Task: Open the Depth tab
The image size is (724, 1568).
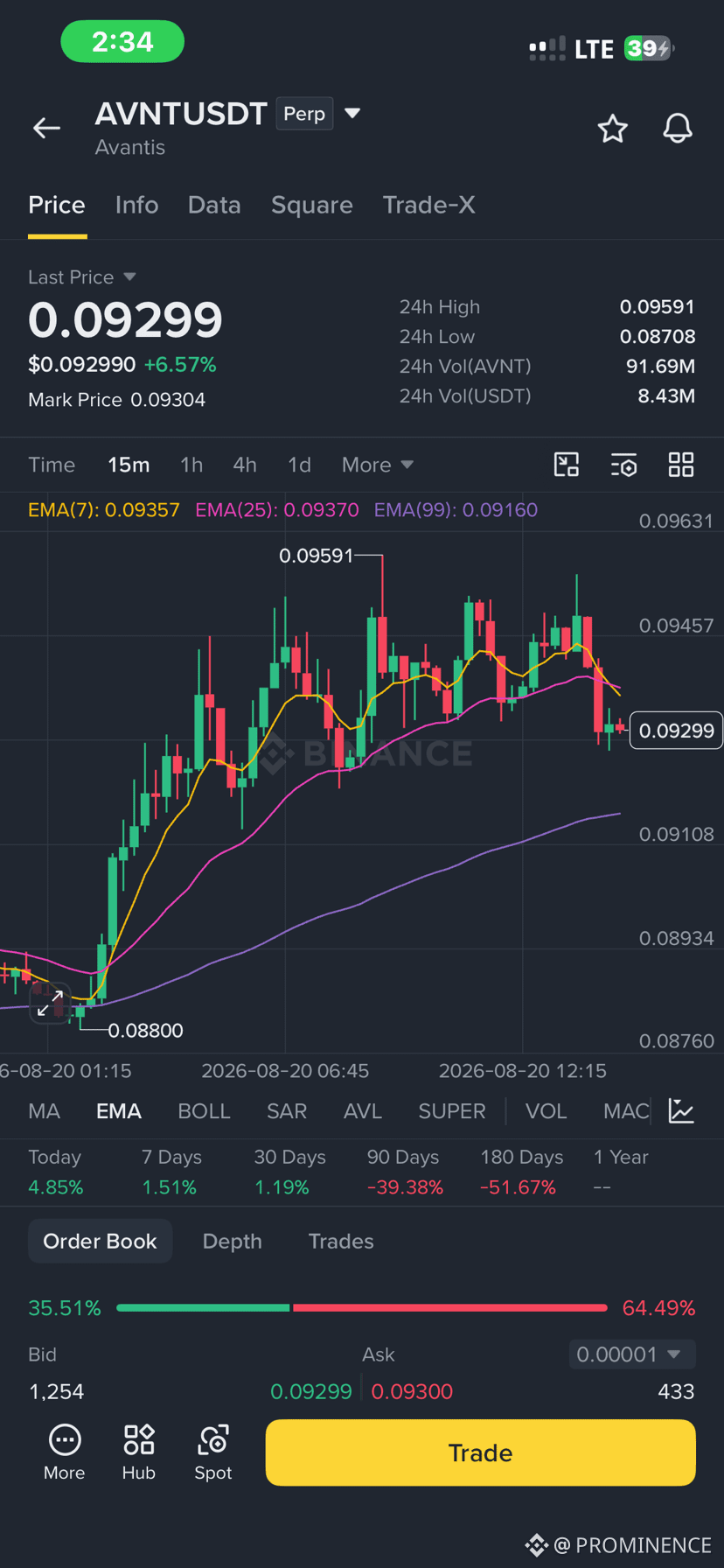Action: 232,1242
